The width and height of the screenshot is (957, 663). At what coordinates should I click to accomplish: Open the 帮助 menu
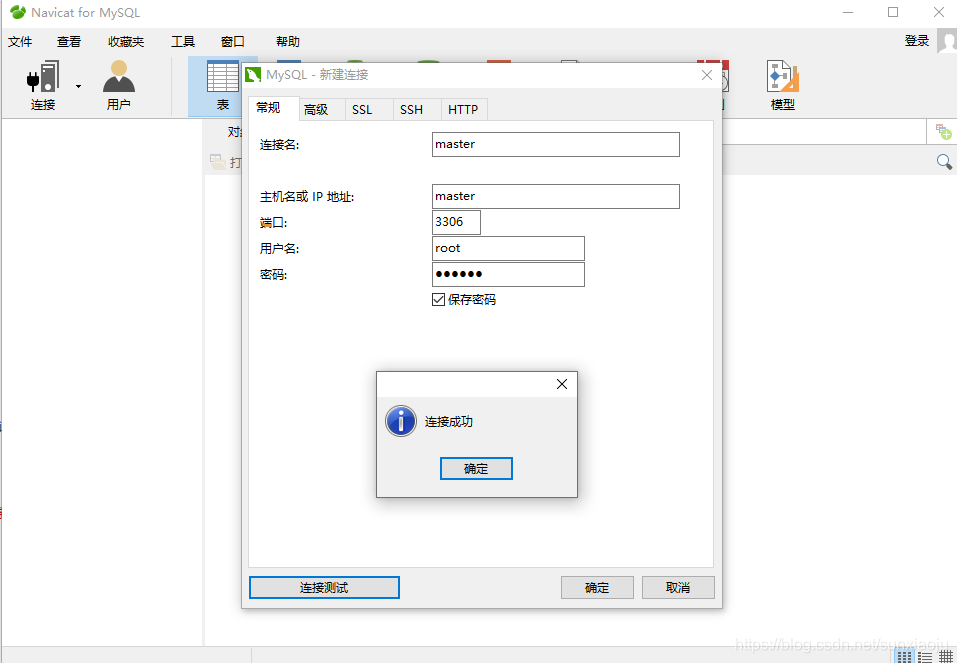point(288,42)
